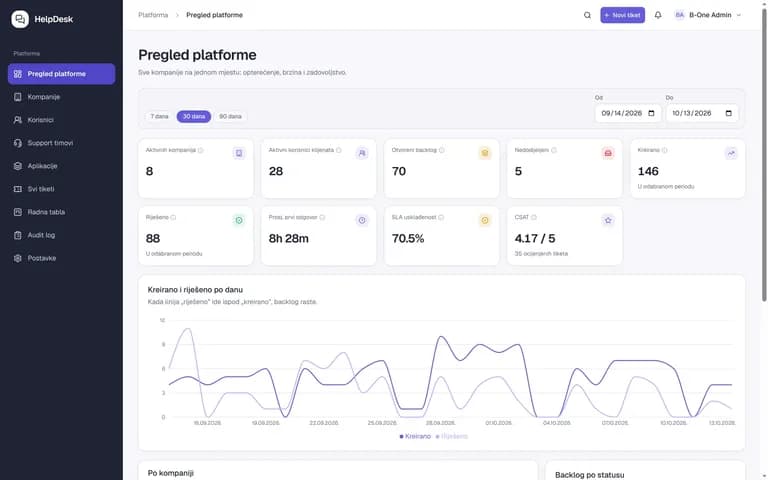Click the Od date input field
Viewport: 768px width, 480px height.
point(628,114)
